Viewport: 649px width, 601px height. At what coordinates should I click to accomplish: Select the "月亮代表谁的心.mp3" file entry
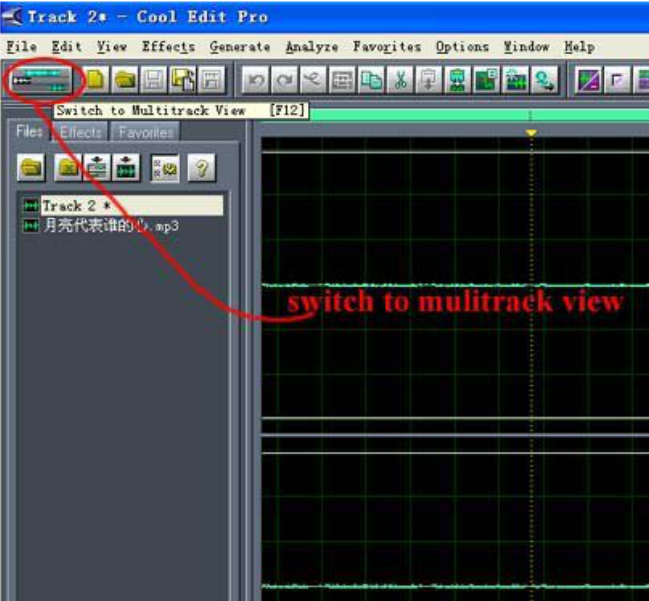[x=101, y=226]
